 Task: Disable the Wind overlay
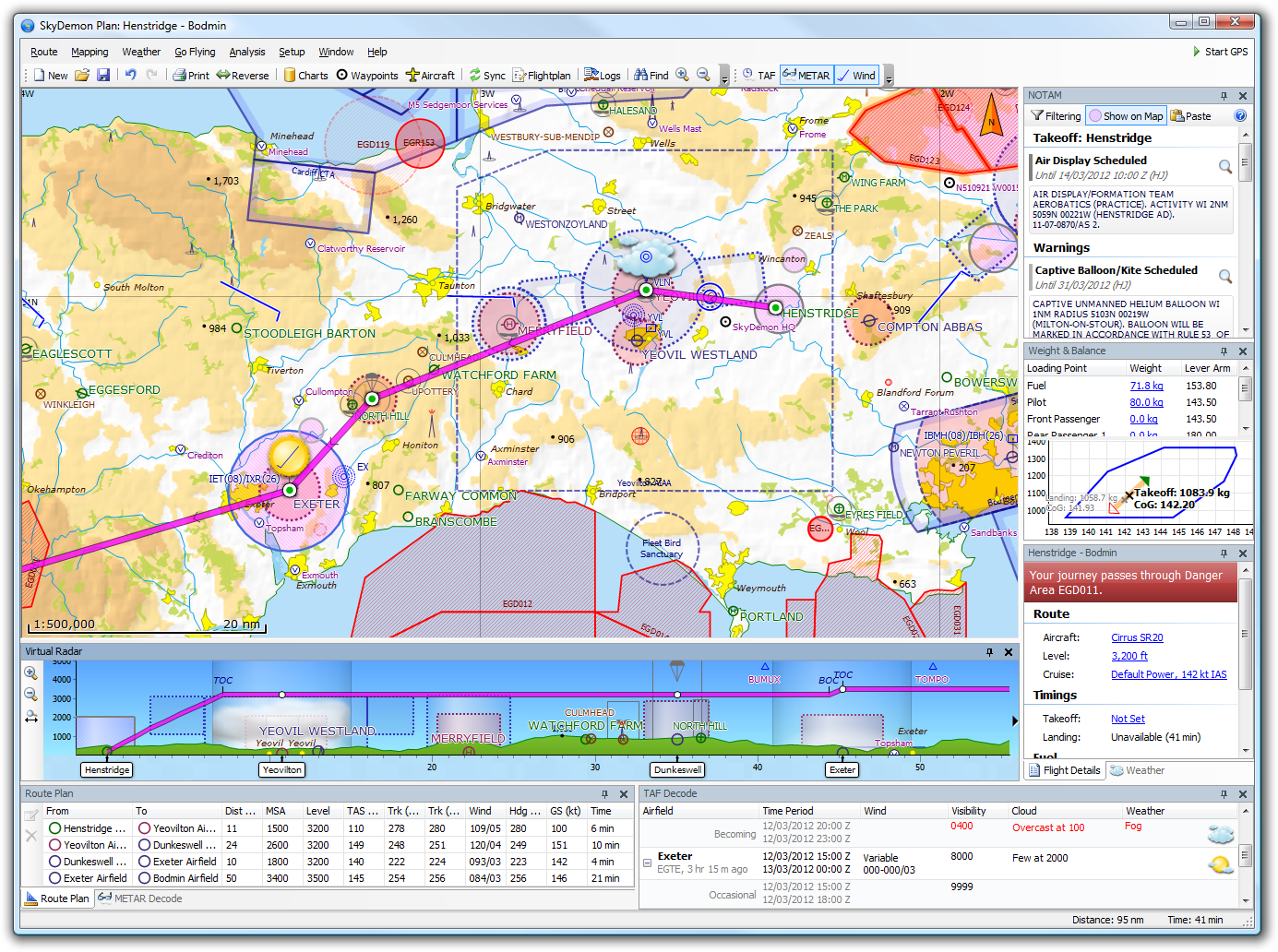point(856,75)
